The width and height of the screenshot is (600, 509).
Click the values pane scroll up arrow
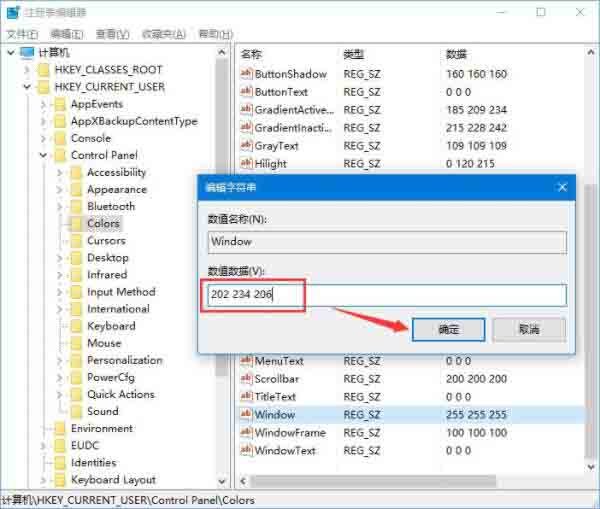coord(591,52)
